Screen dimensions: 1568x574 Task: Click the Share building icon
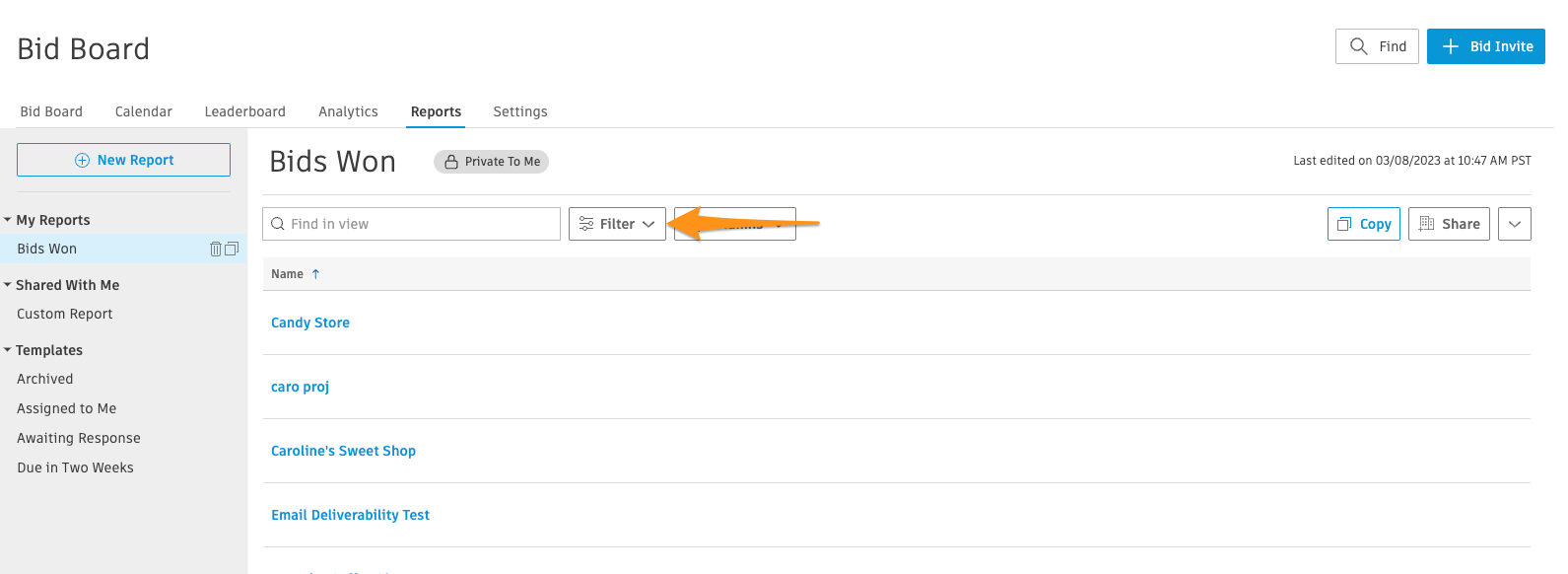[x=1426, y=224]
